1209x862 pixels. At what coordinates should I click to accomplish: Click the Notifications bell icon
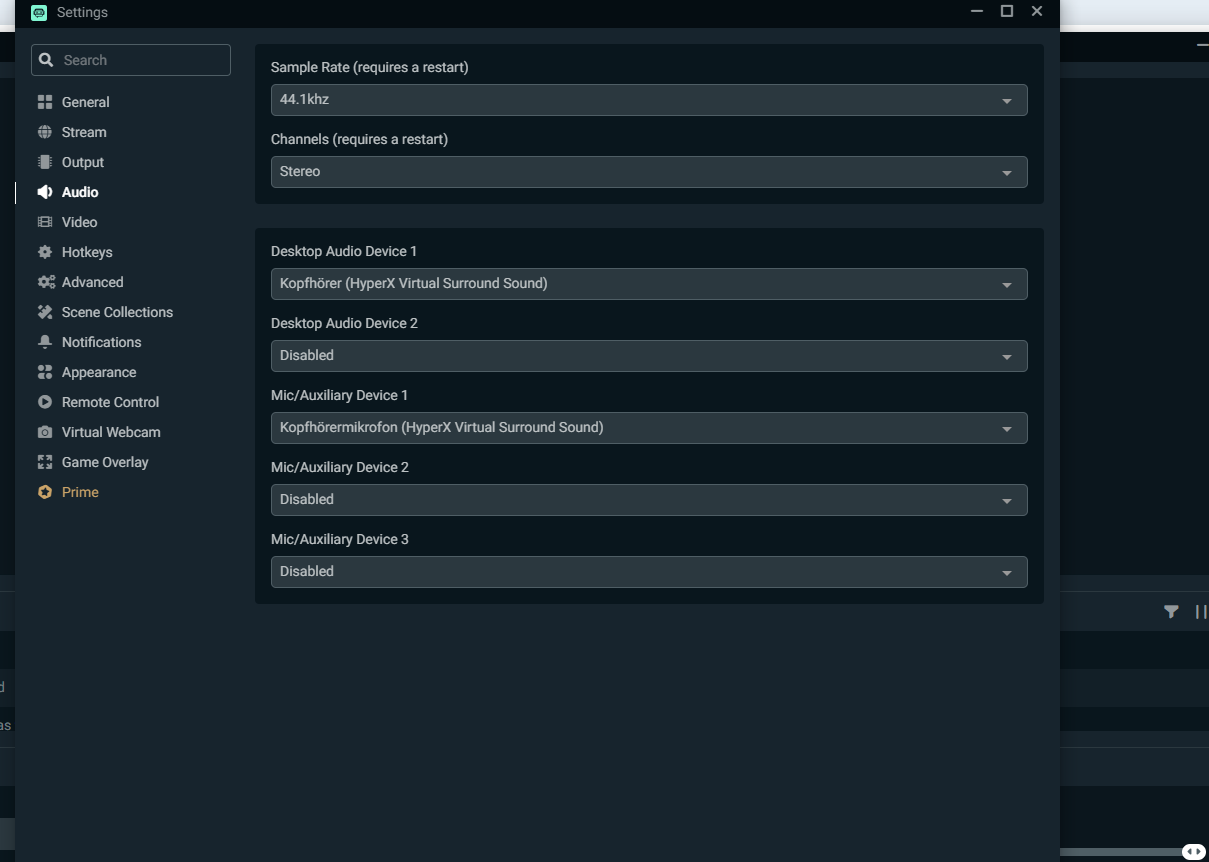click(x=45, y=342)
